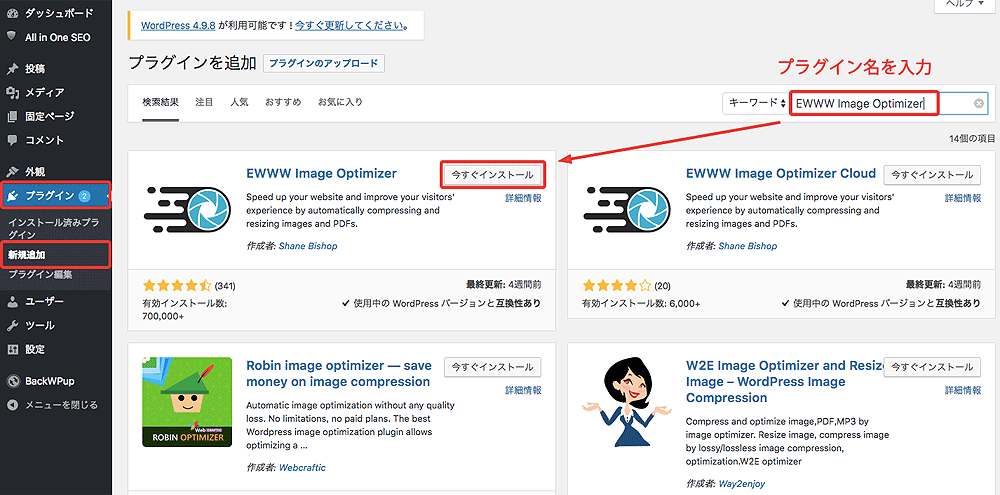Switch to the 人気 tab
Screen dimensions: 1000x495
[239, 102]
